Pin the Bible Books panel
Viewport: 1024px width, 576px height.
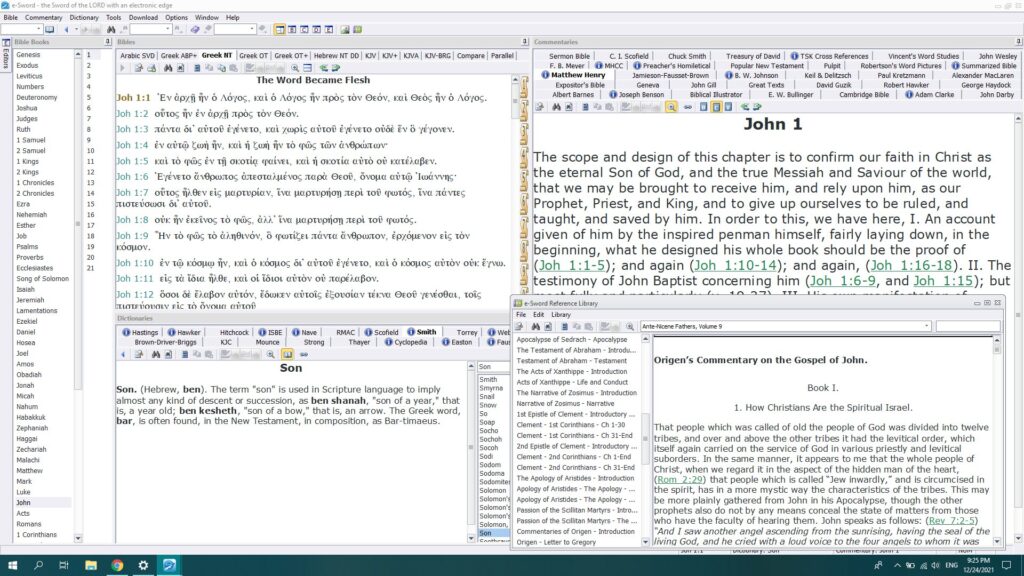[108, 42]
